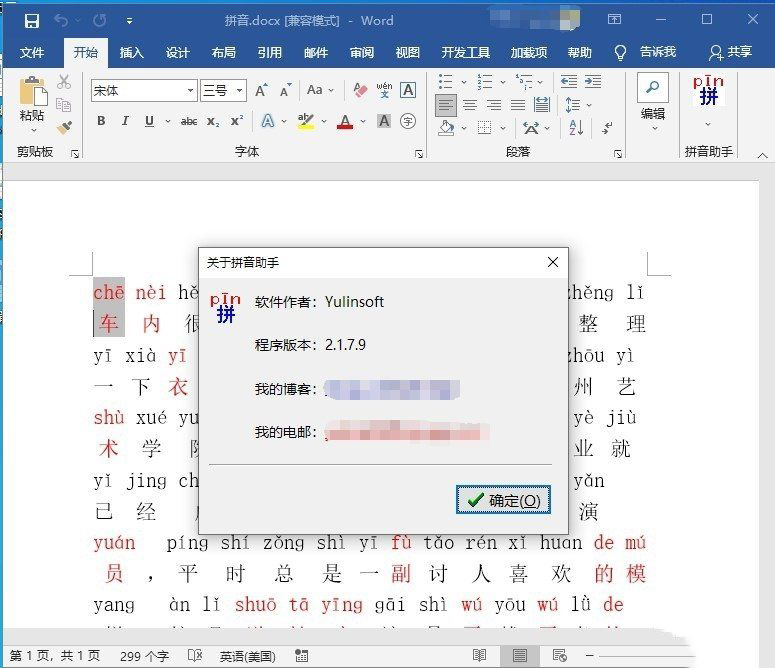The height and width of the screenshot is (668, 775).
Task: Click the multilevel list icon
Action: 524,82
